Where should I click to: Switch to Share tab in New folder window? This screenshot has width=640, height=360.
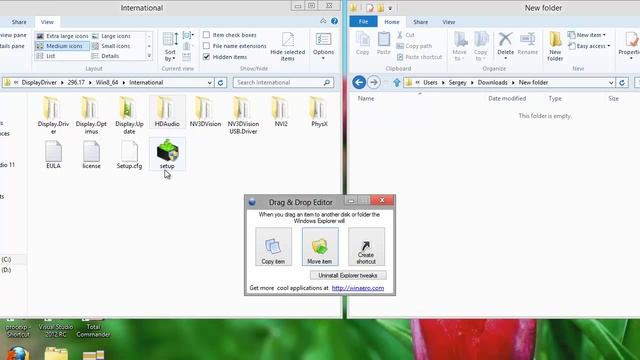[420, 22]
